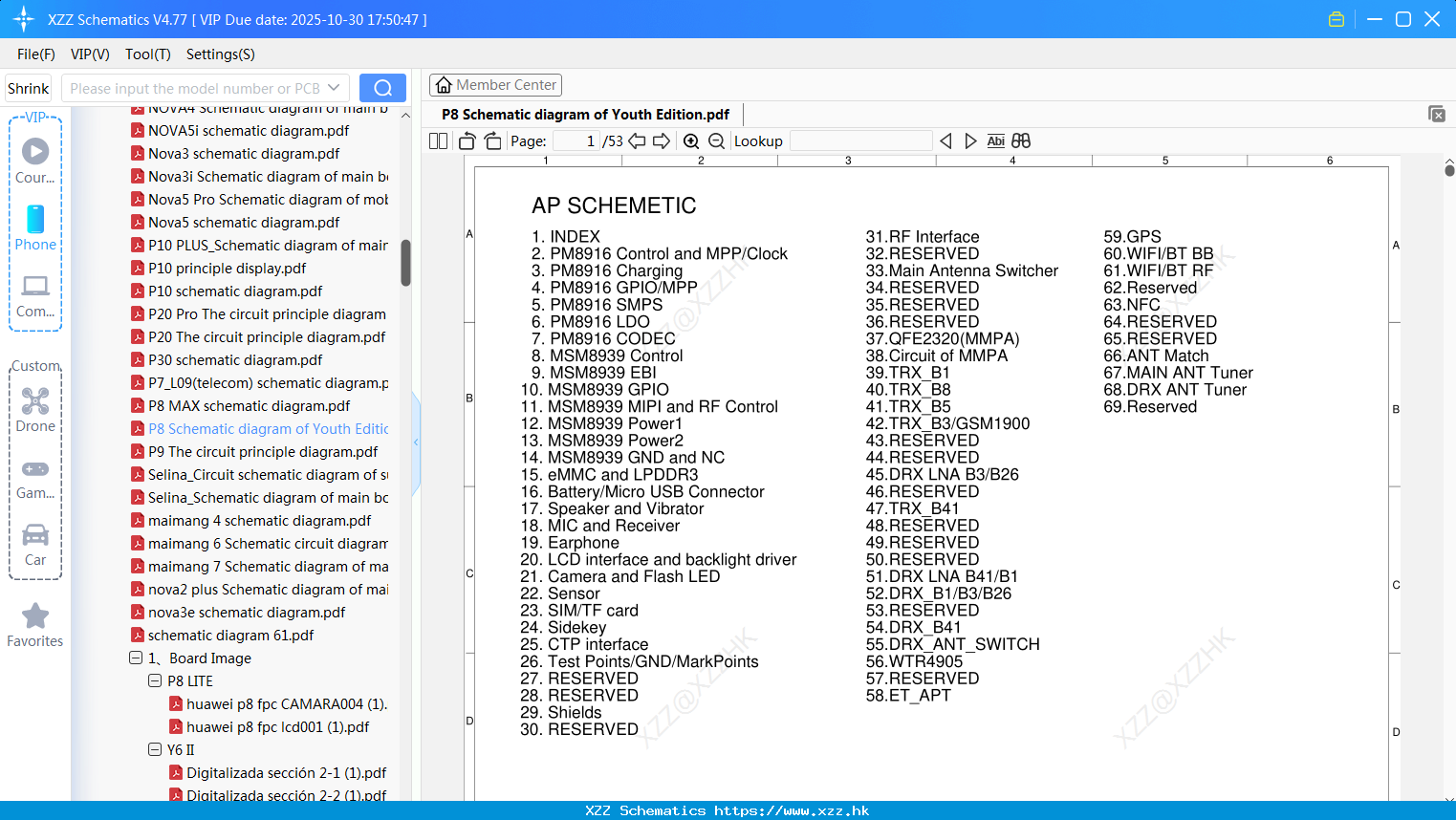Zoom in on the PDF
This screenshot has width=1456, height=820.
691,141
